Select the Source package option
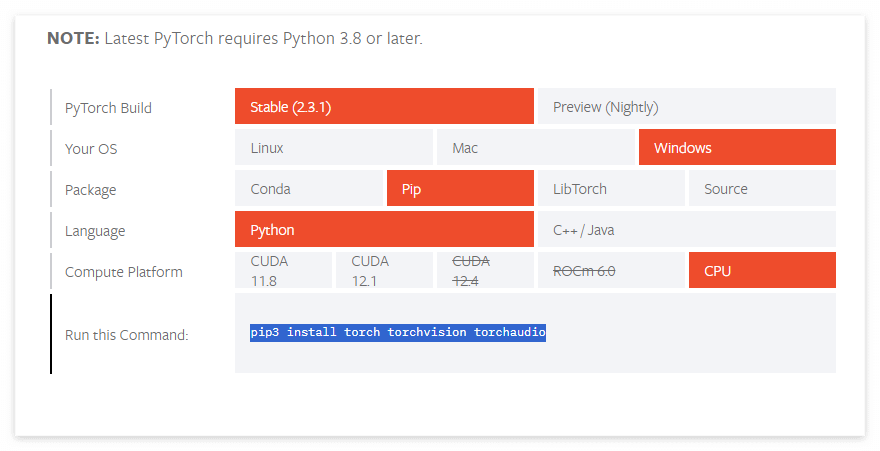 (762, 188)
